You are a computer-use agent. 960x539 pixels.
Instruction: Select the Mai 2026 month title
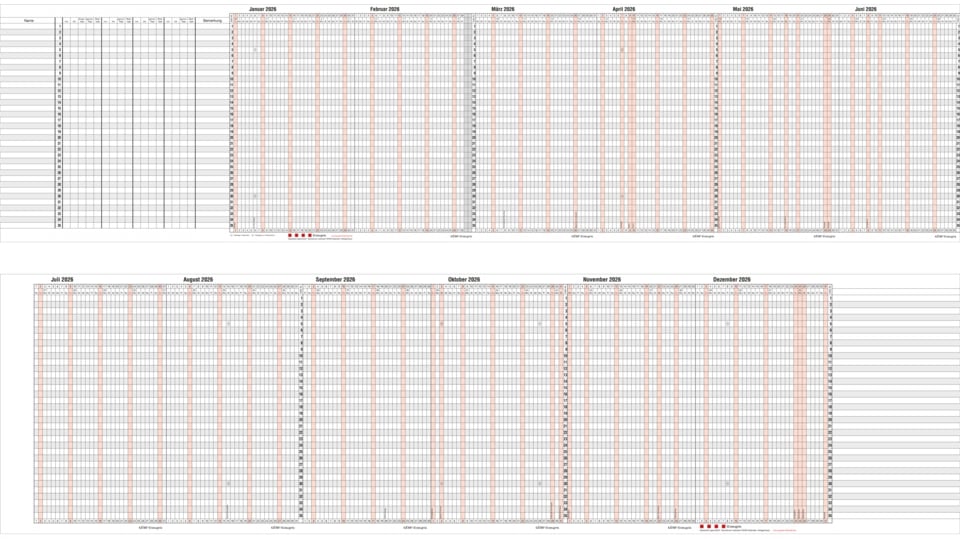tap(743, 8)
